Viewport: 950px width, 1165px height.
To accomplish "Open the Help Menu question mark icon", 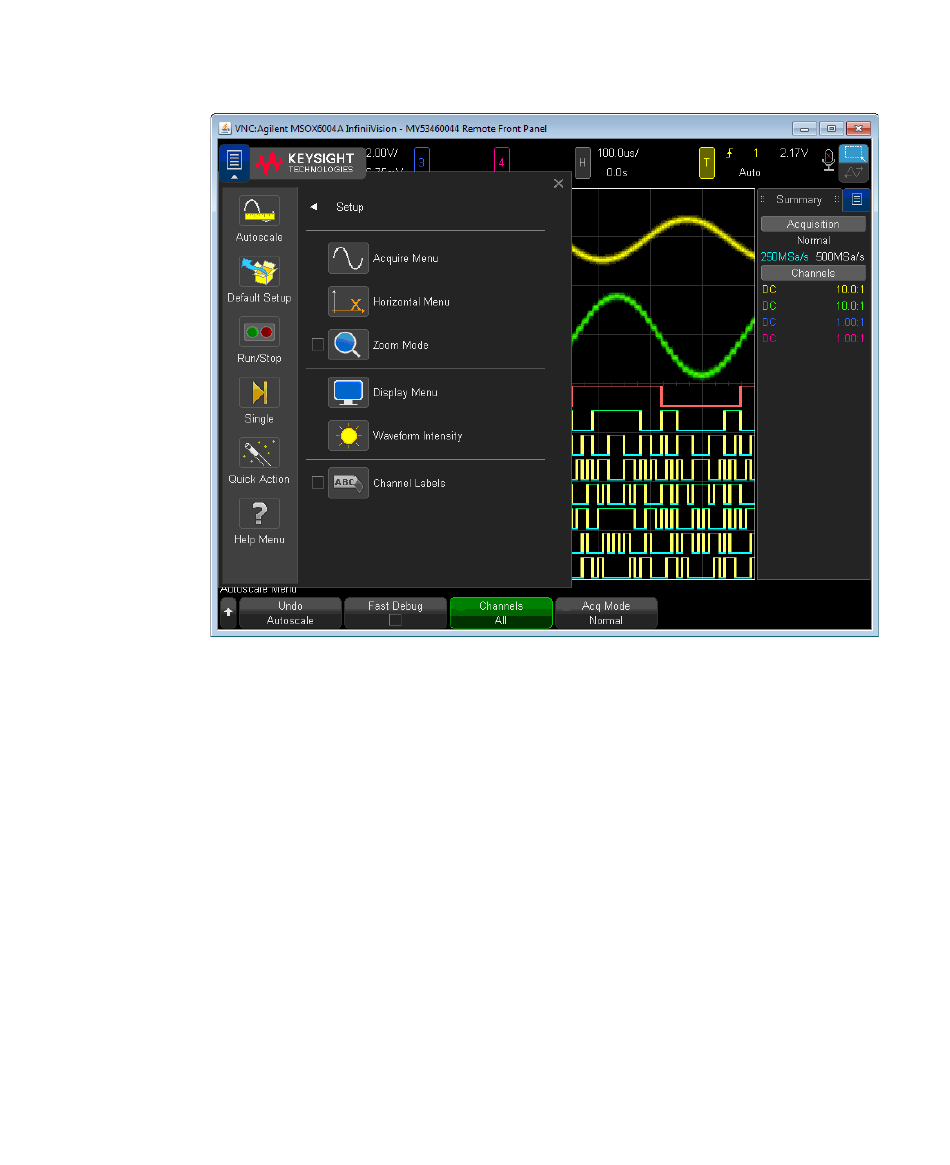I will (x=259, y=513).
